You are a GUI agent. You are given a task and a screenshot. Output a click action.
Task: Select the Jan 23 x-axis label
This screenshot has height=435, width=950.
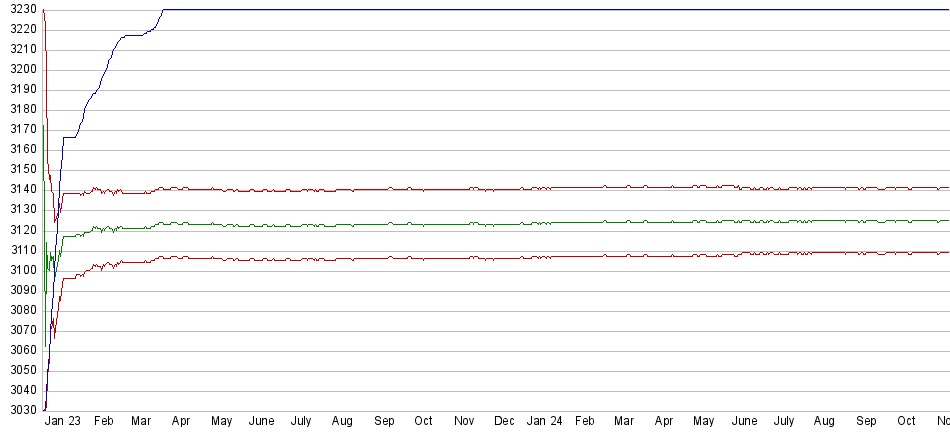62,422
